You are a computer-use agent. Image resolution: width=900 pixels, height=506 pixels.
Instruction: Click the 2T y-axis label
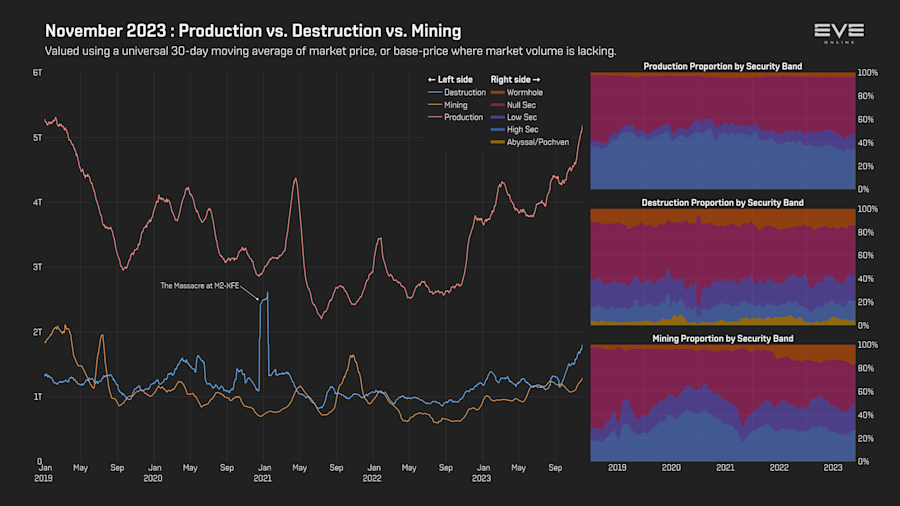tap(37, 332)
